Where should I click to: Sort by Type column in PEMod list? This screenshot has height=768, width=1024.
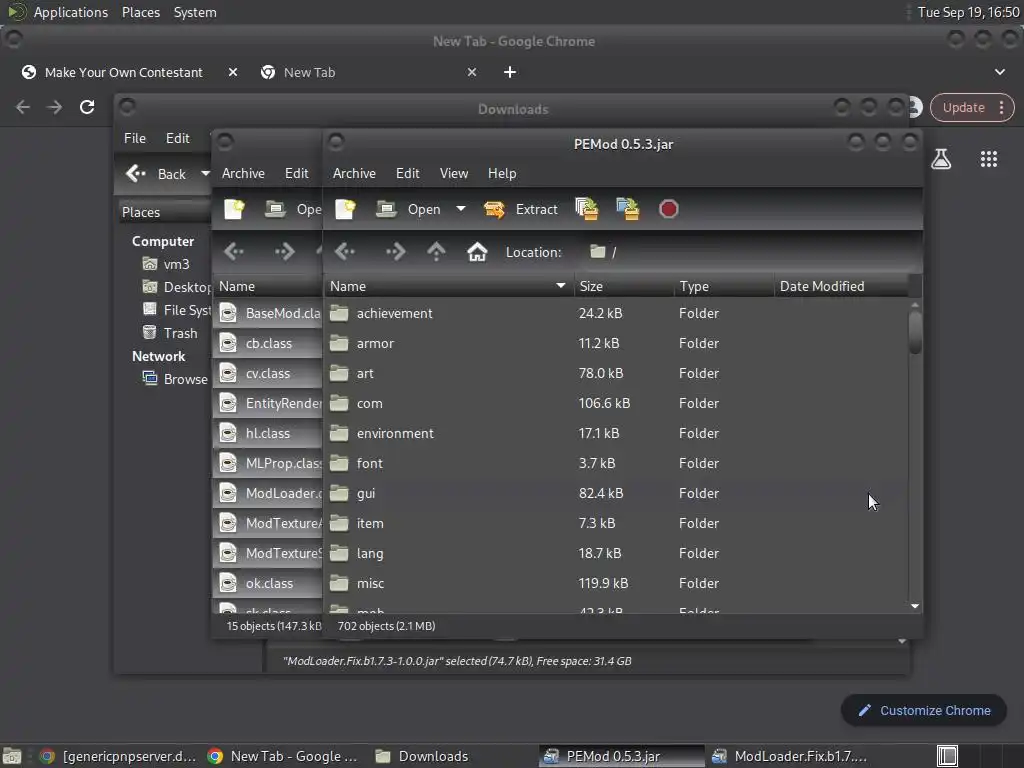point(724,286)
